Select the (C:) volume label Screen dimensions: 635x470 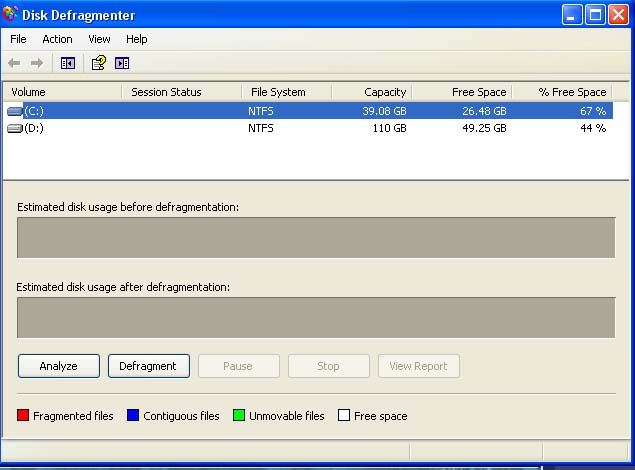click(34, 111)
